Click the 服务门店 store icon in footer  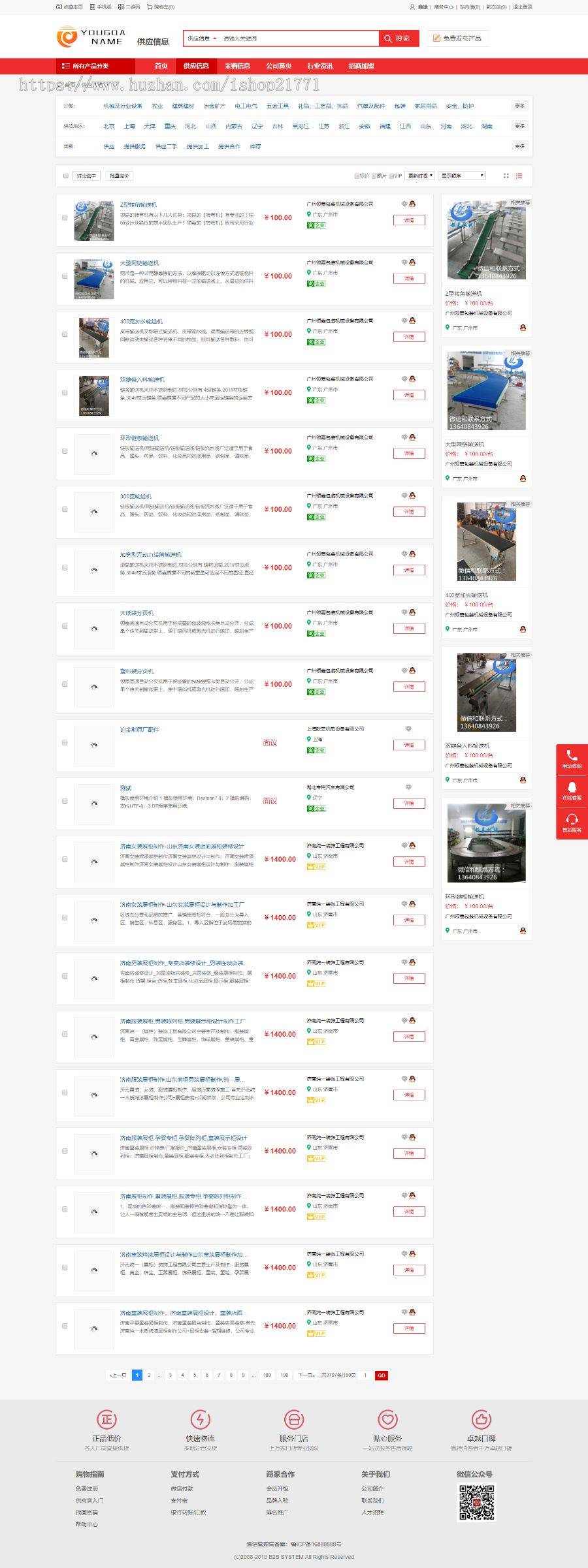[x=294, y=1419]
